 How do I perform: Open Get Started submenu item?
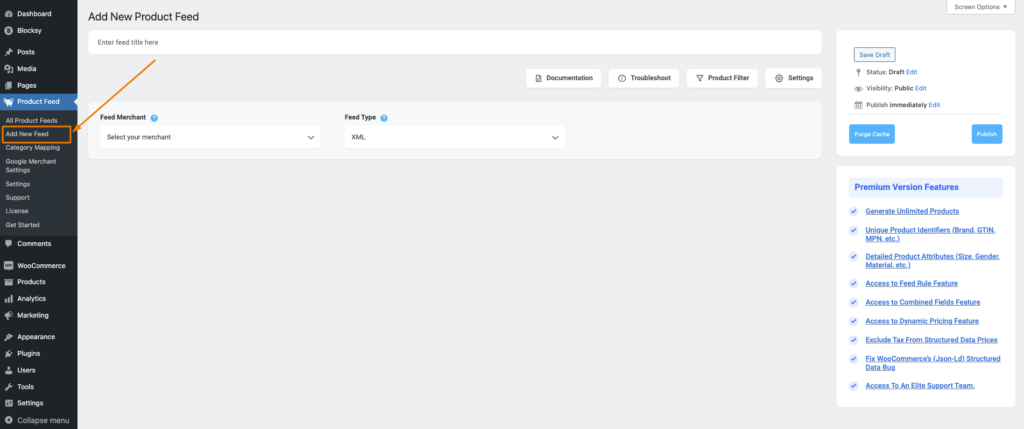point(23,225)
